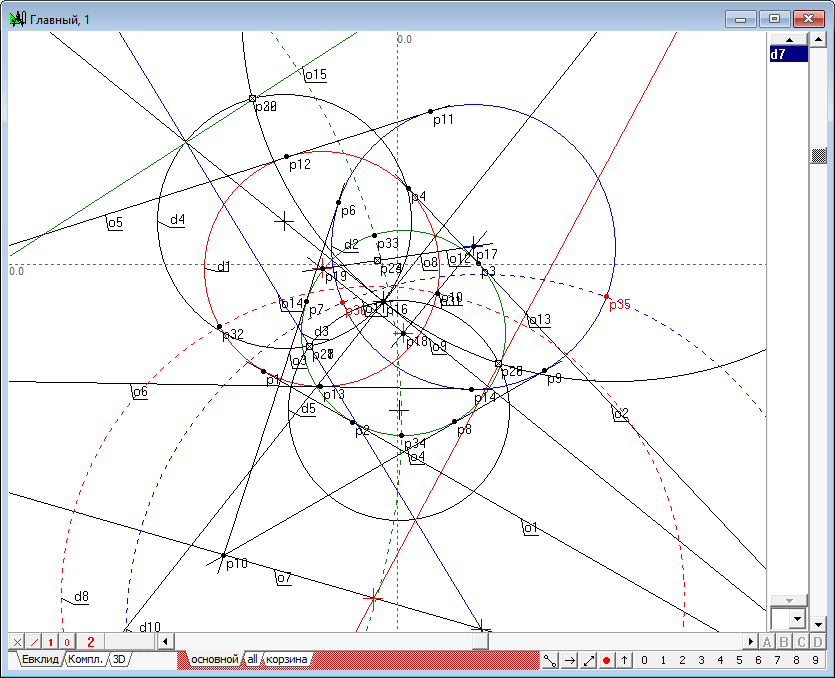Click the B button beside the horizontal scrollbar
This screenshot has width=835, height=678.
(783, 642)
